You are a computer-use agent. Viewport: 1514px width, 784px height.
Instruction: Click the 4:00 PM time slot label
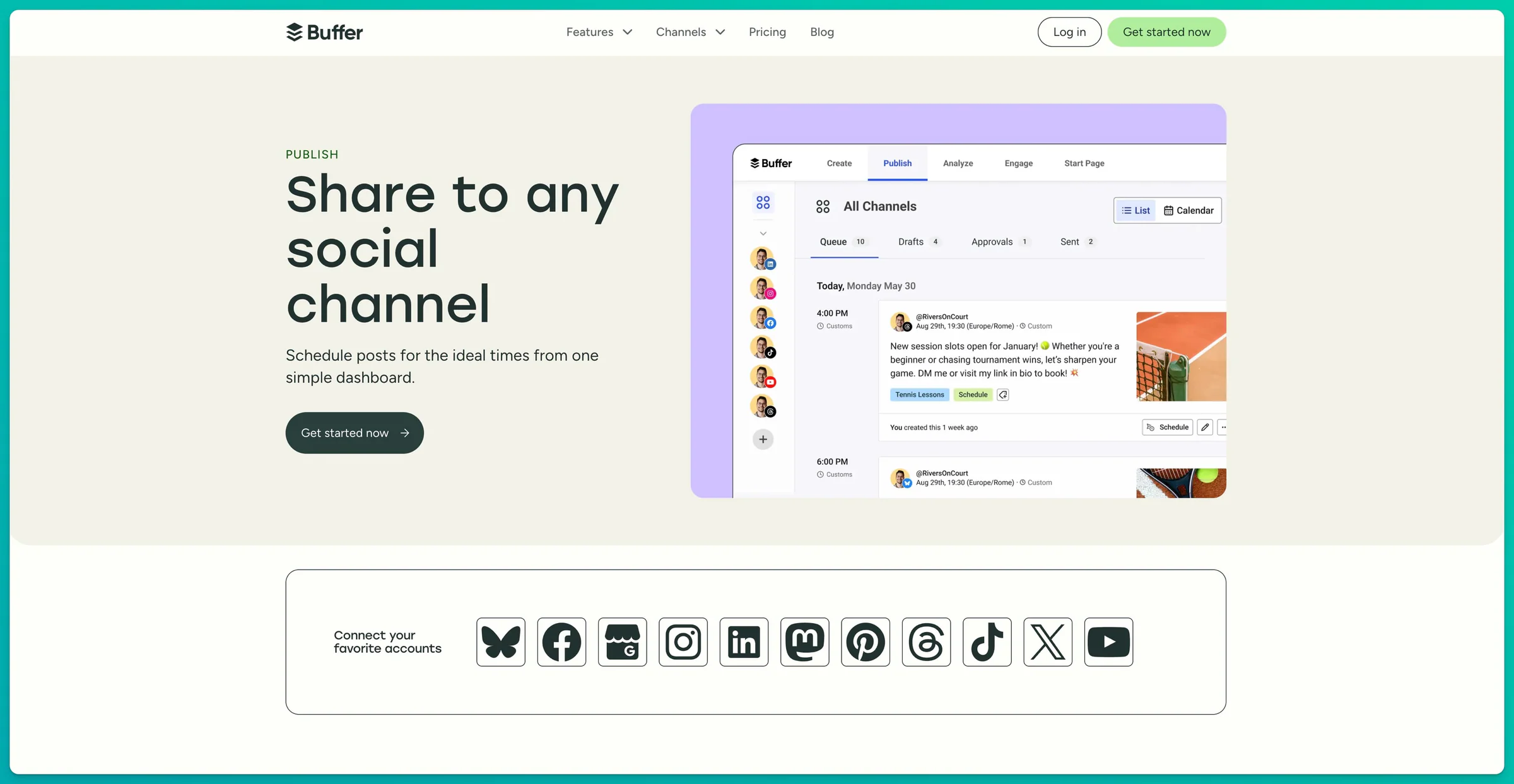(832, 313)
